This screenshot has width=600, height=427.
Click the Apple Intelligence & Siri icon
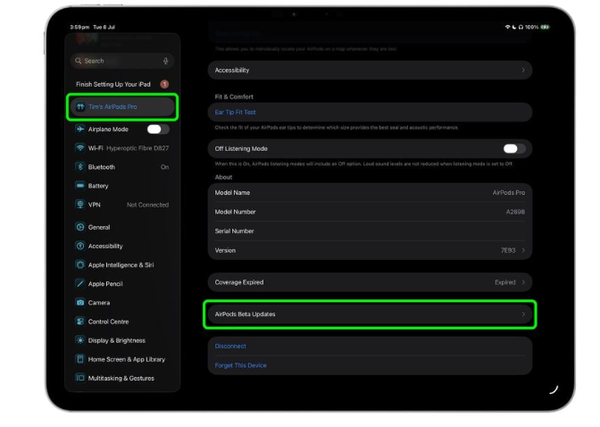tap(80, 265)
